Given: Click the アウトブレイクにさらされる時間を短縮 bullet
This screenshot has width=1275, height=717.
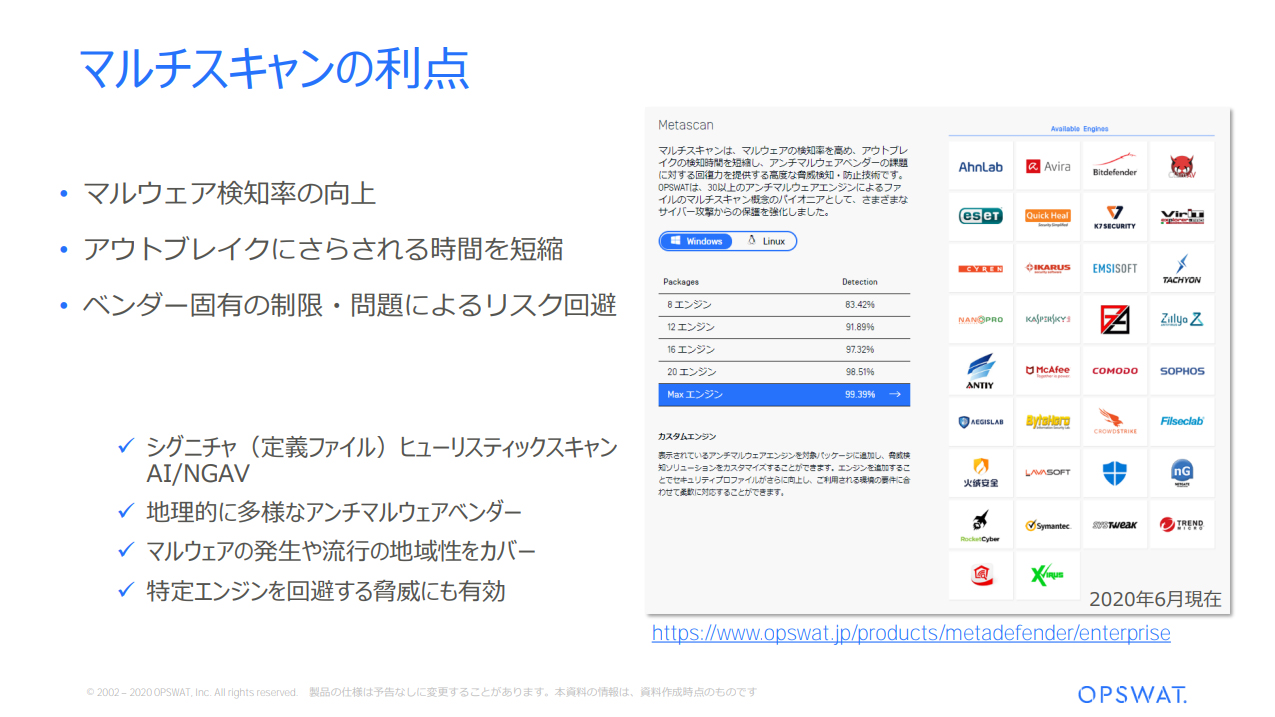Looking at the screenshot, I should pos(323,248).
